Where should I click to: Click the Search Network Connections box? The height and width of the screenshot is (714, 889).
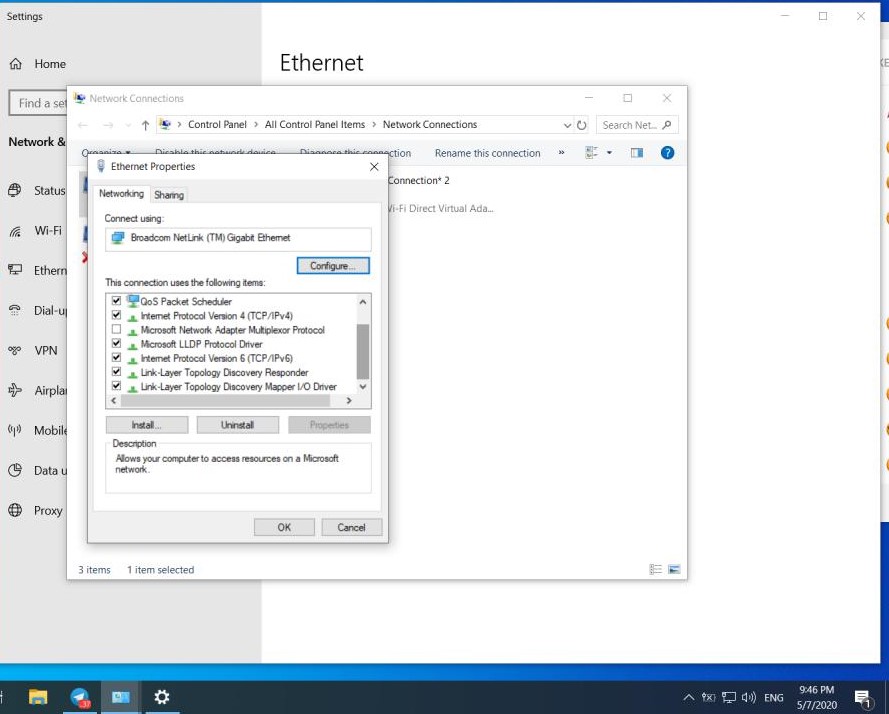click(637, 125)
